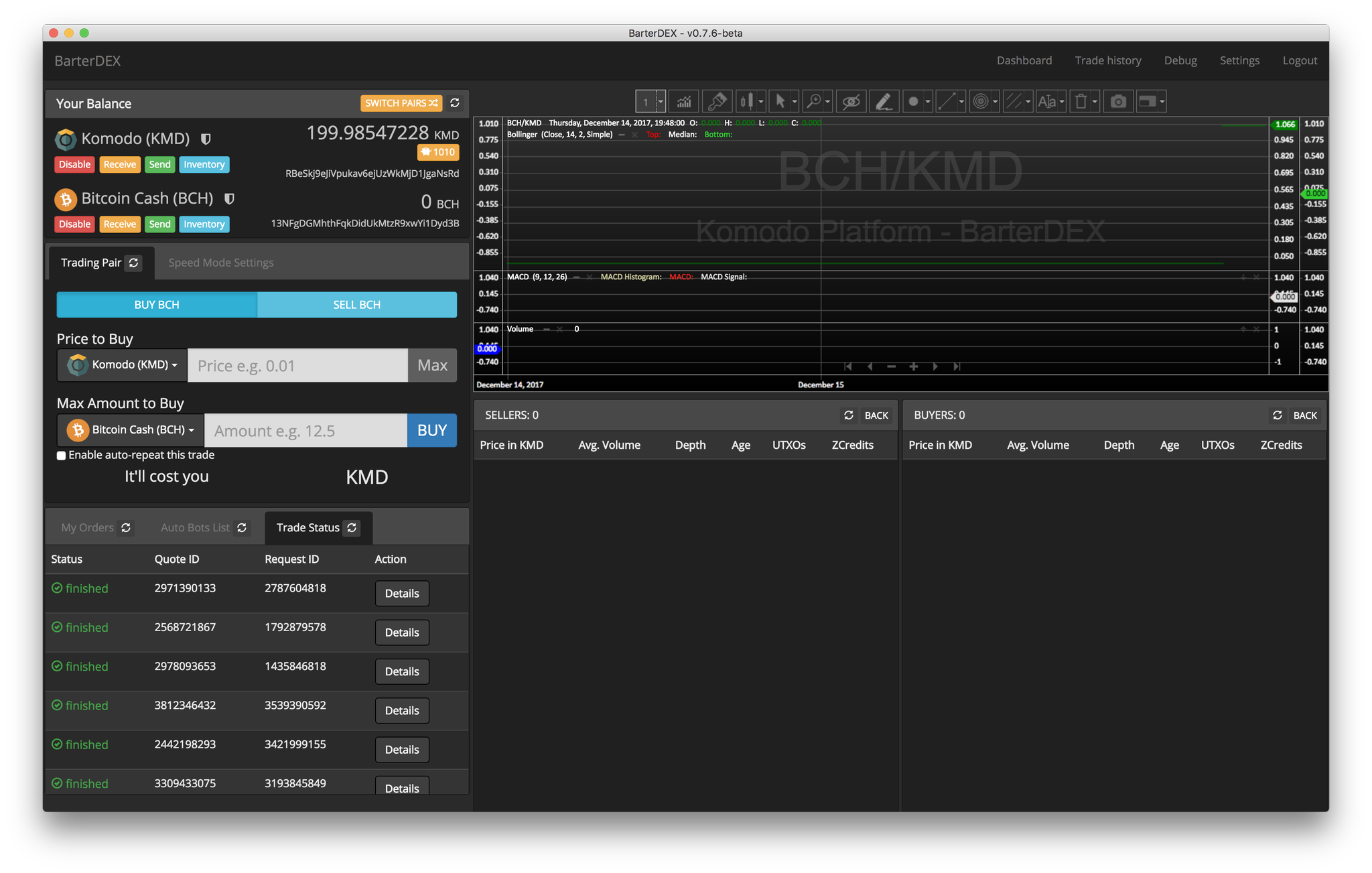
Task: Open the Bitcoin Cash (BCH) amount currency dropdown
Action: point(131,430)
